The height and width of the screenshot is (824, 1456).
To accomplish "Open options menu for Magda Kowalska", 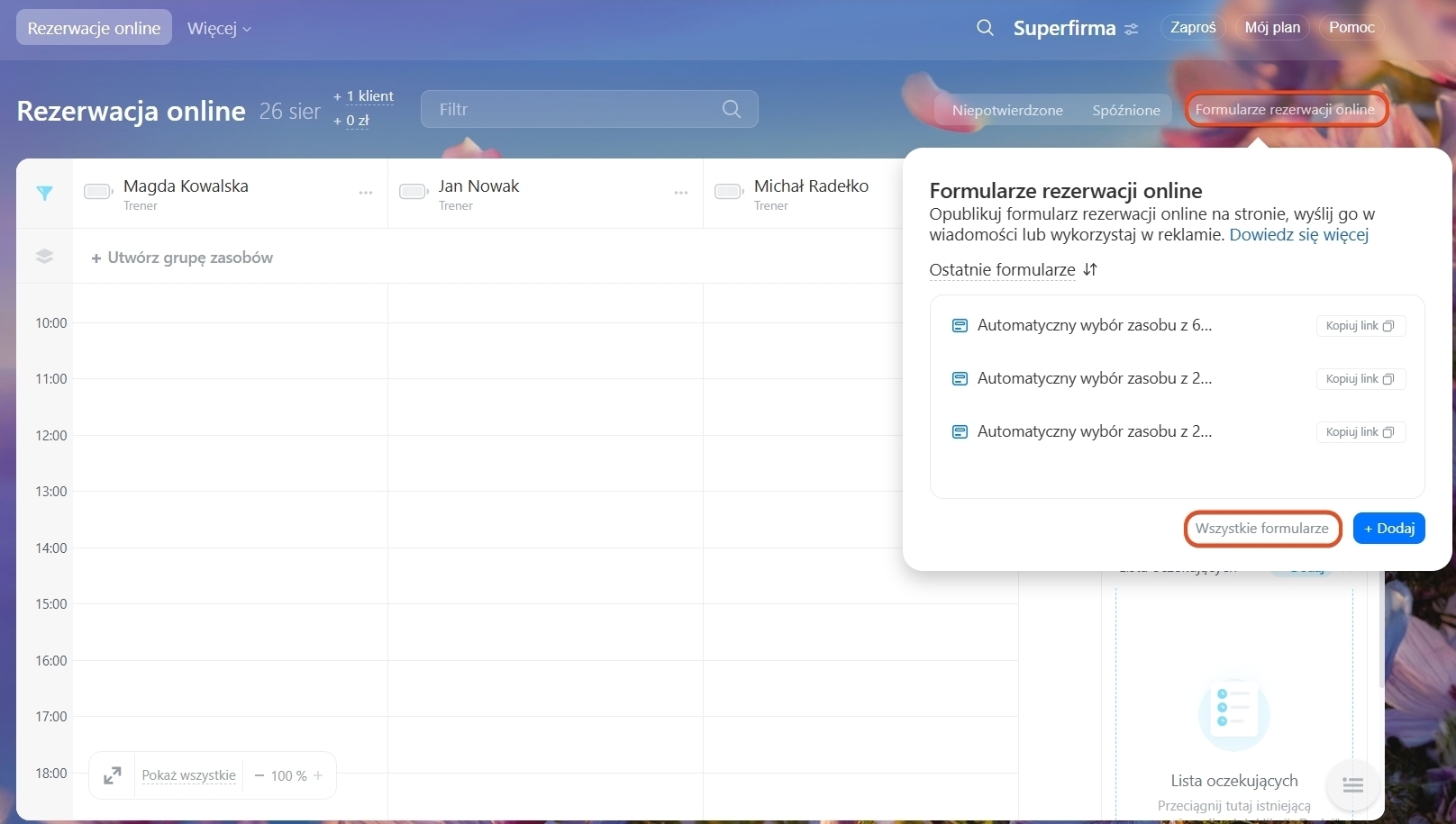I will tap(366, 193).
